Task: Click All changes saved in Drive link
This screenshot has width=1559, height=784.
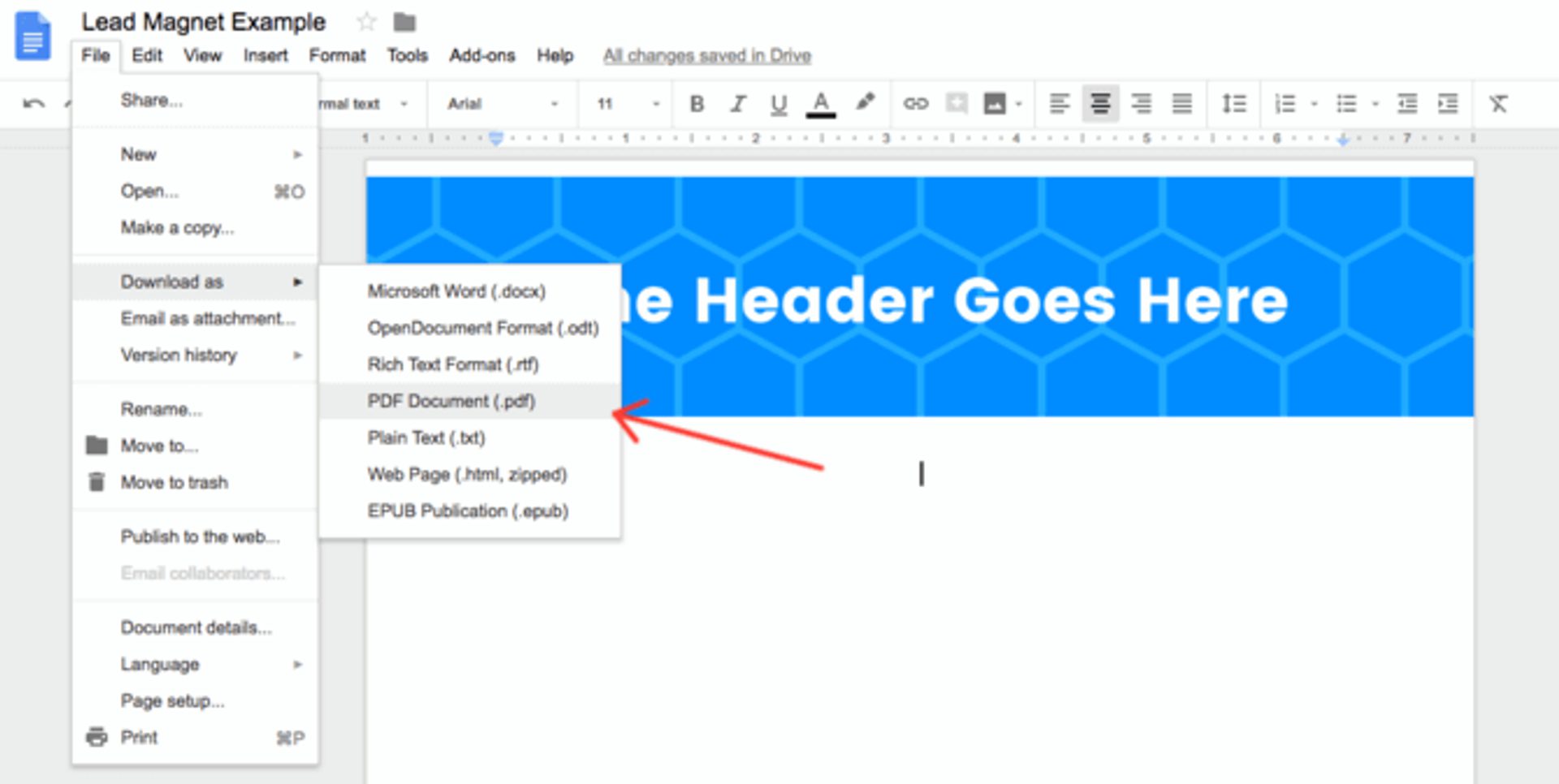Action: pos(706,56)
